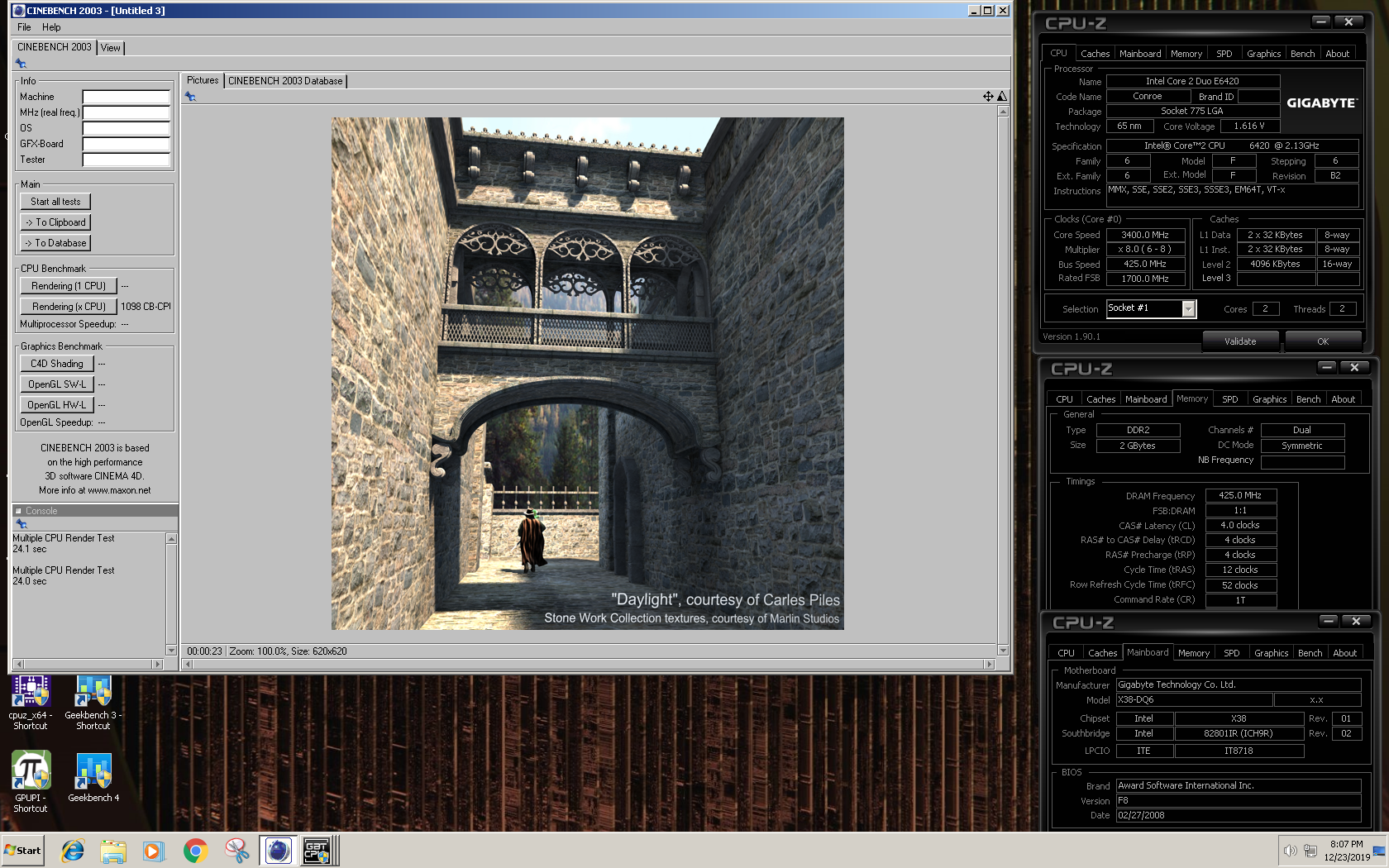Open CPU tab in bottom CPU-Z window
Screen dimensions: 1389x868
click(1067, 653)
